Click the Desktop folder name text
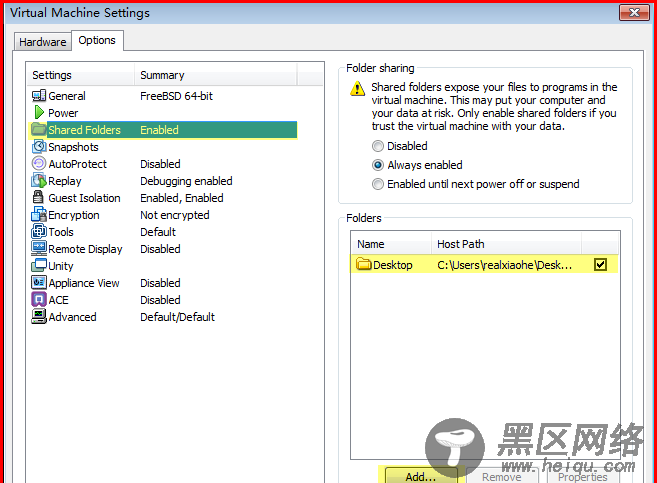 (393, 265)
